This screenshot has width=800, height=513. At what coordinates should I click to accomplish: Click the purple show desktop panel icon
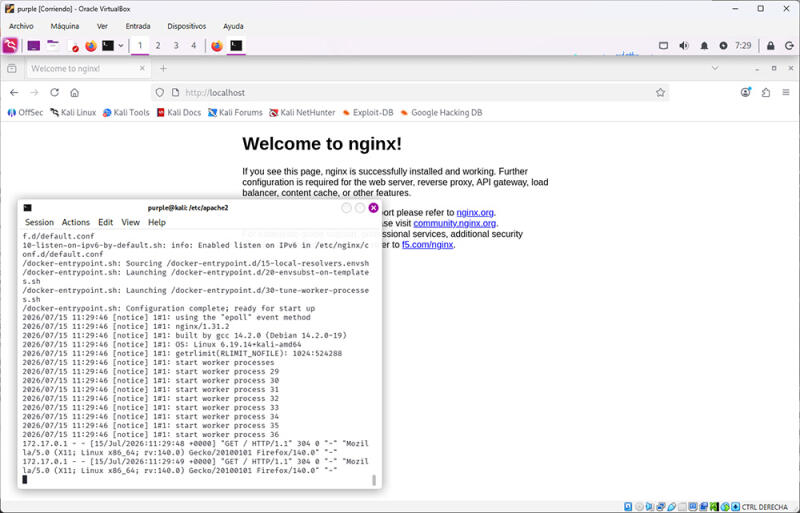tap(34, 46)
